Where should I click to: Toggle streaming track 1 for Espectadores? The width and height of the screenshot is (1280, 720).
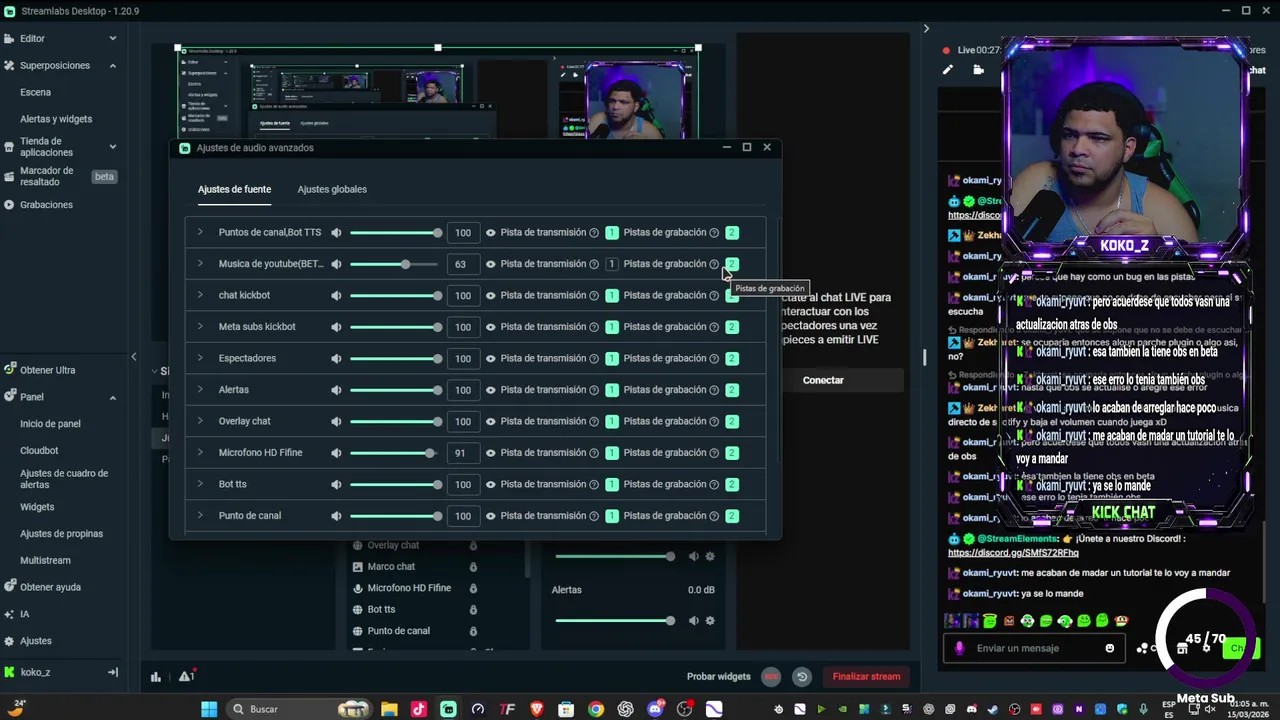[612, 359]
